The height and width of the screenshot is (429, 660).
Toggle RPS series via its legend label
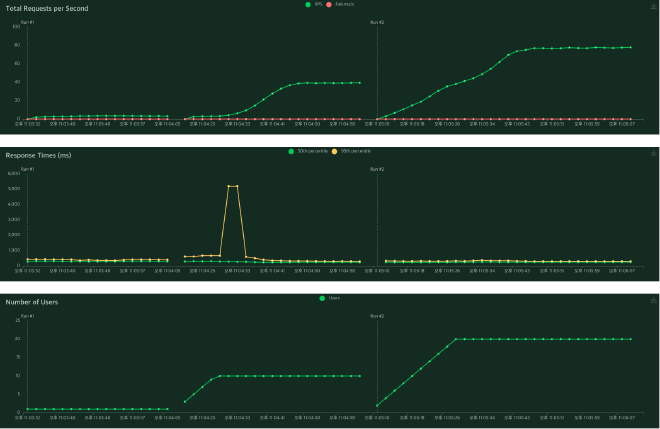click(318, 5)
